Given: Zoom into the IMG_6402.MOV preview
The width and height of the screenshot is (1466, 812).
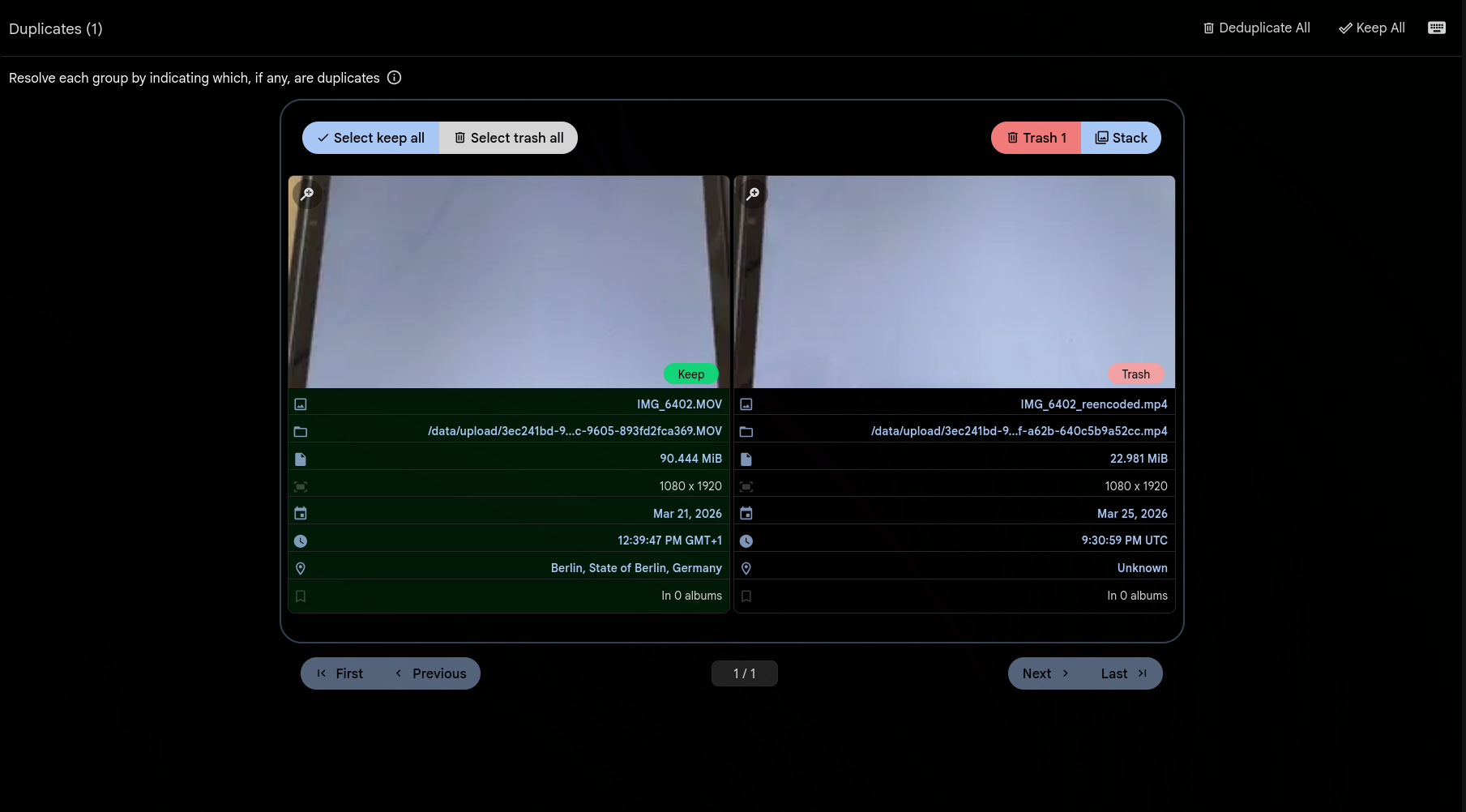Looking at the screenshot, I should pyautogui.click(x=307, y=194).
